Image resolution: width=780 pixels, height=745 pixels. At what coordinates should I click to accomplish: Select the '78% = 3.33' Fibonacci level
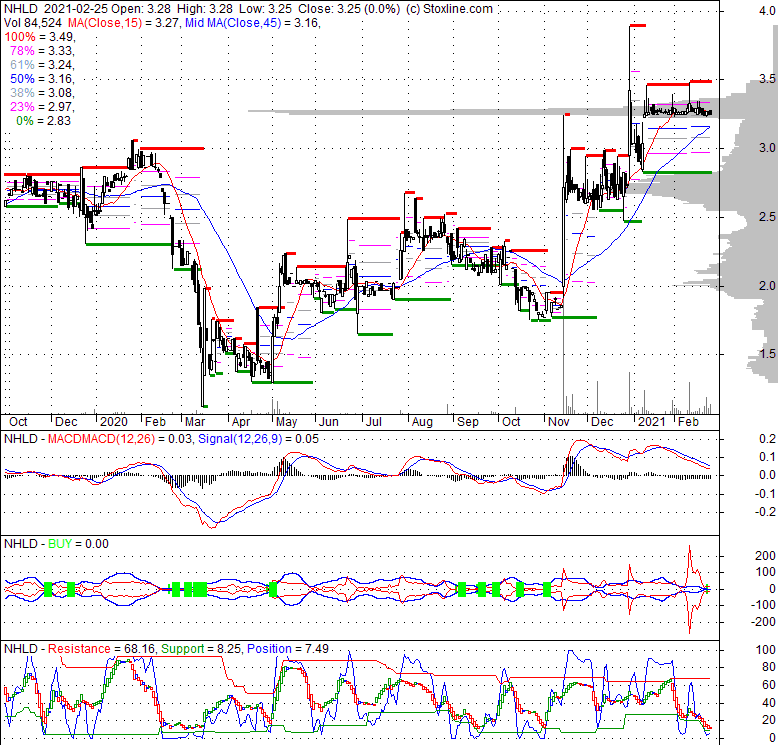[x=42, y=51]
